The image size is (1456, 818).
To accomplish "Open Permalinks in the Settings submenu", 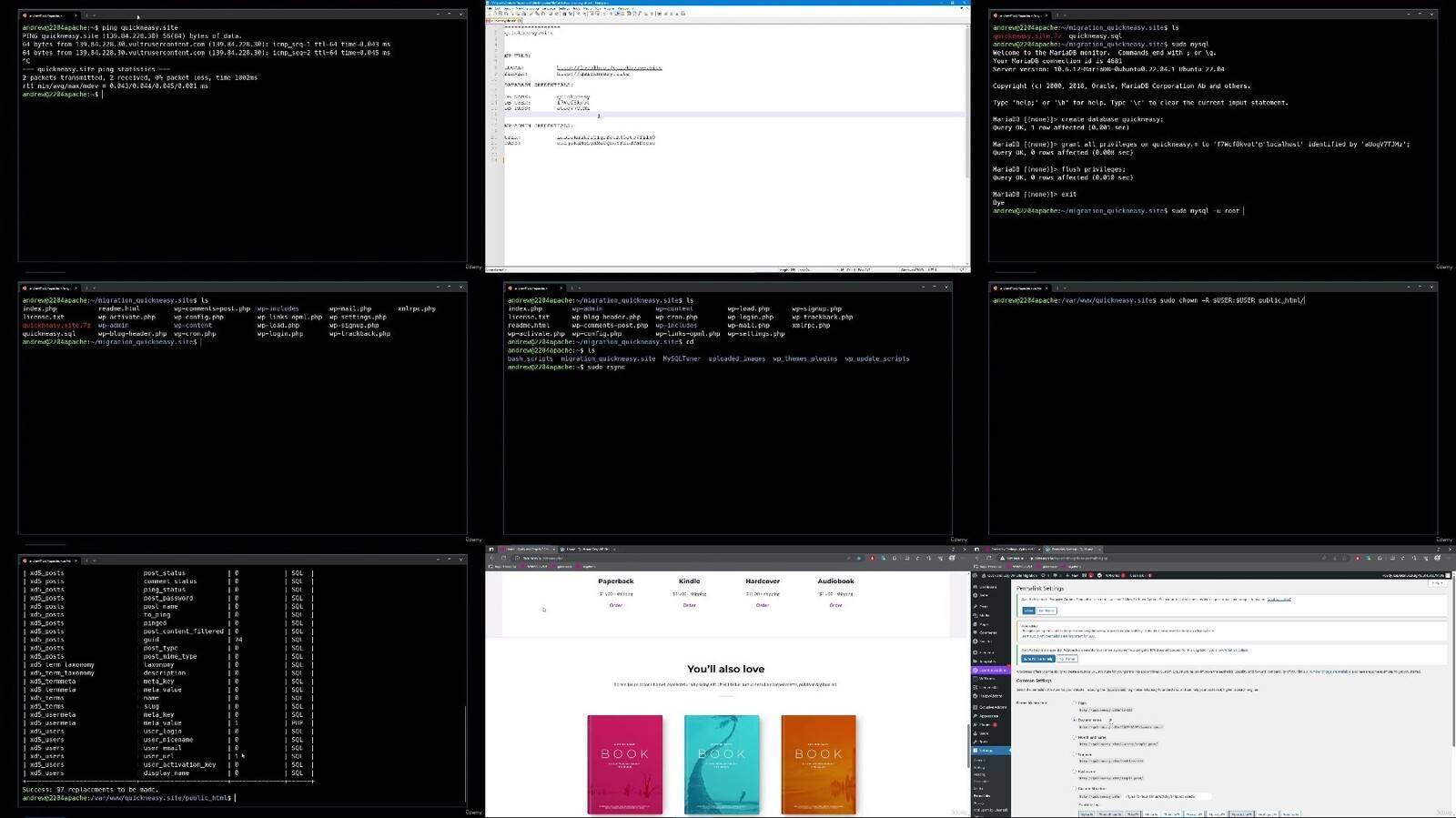I will click(983, 795).
